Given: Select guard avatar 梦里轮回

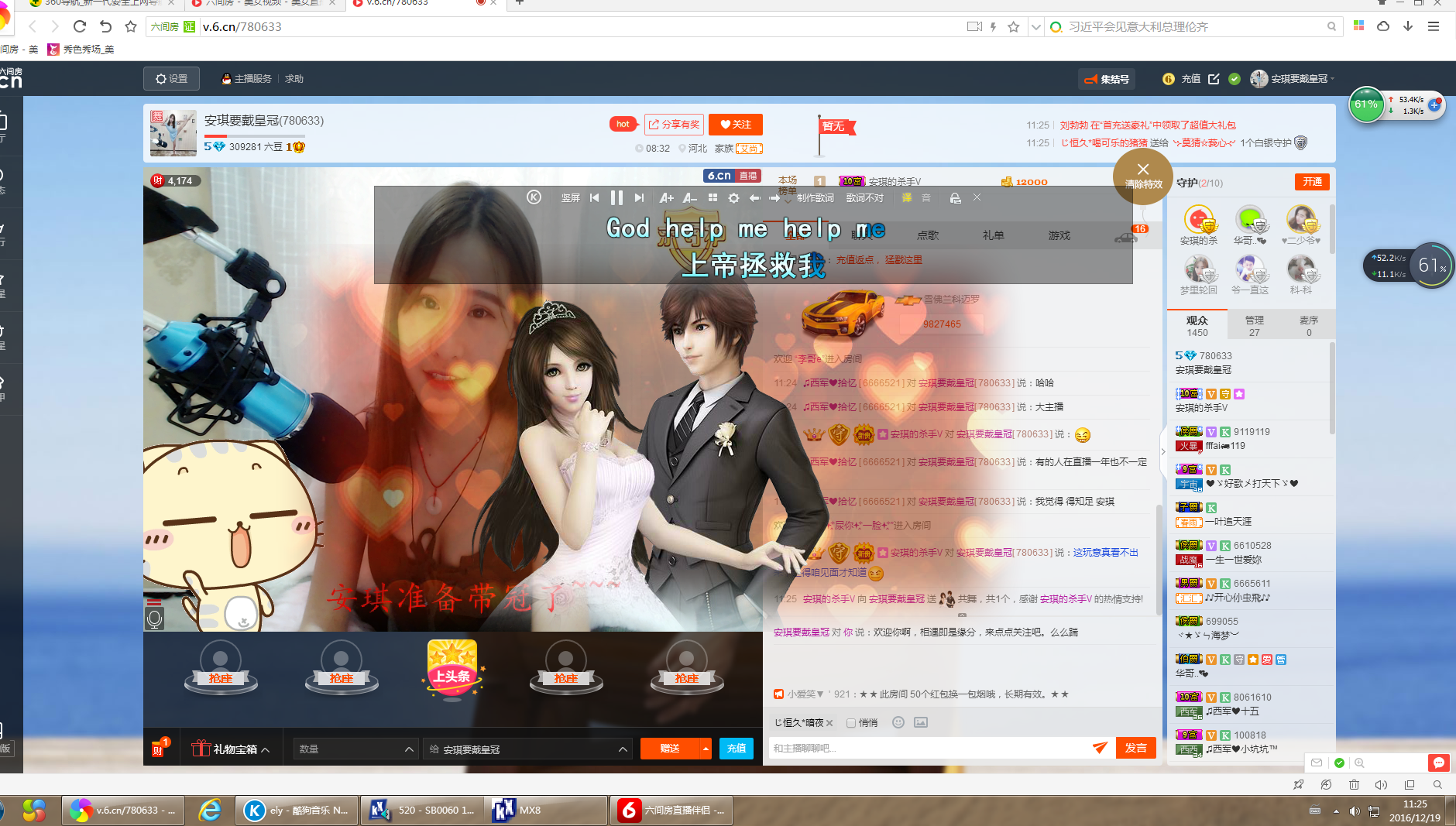Looking at the screenshot, I should point(1199,275).
